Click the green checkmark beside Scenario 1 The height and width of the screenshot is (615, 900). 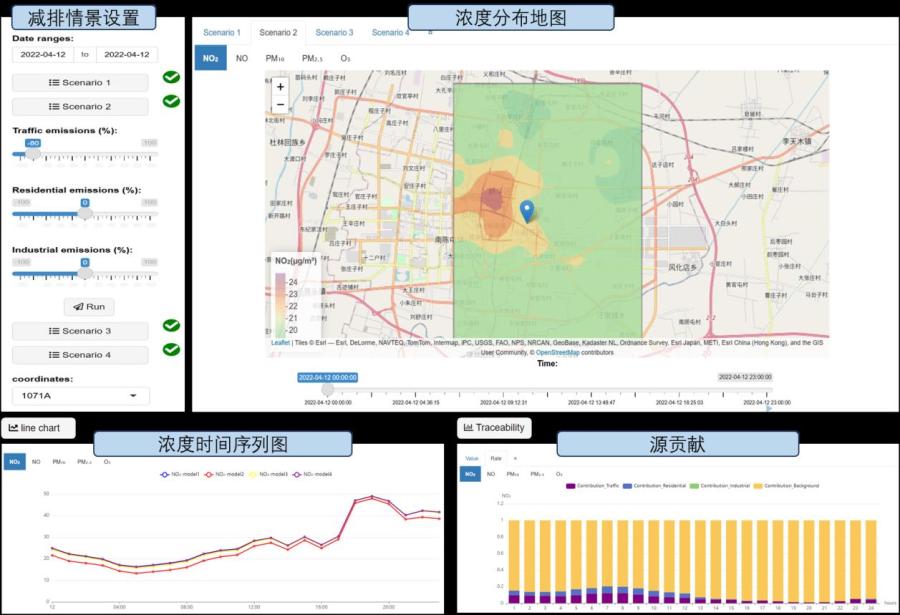click(x=171, y=78)
